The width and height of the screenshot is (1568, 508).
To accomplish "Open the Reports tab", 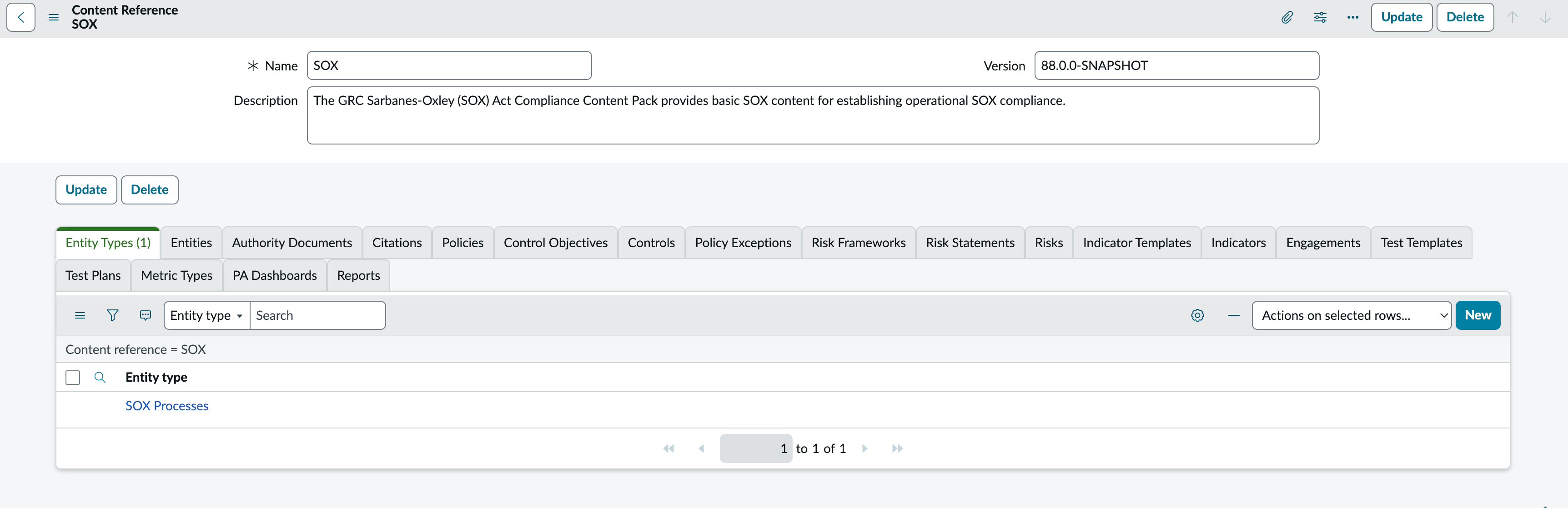I will (x=358, y=276).
